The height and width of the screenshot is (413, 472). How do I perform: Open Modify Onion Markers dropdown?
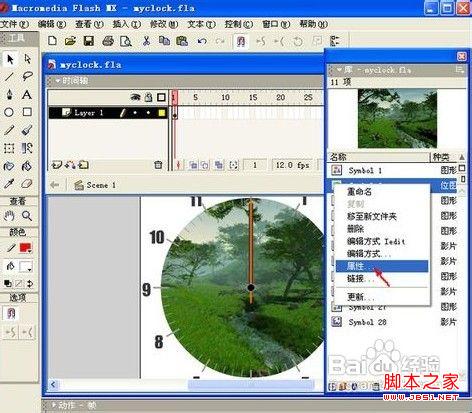pyautogui.click(x=234, y=165)
